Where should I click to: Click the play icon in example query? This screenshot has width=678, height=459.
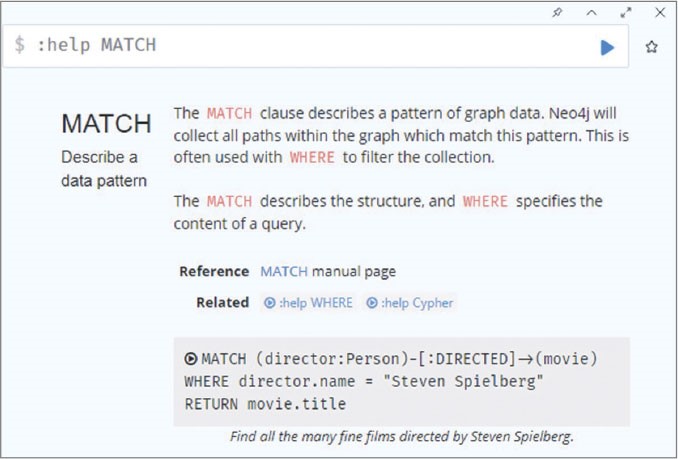191,358
